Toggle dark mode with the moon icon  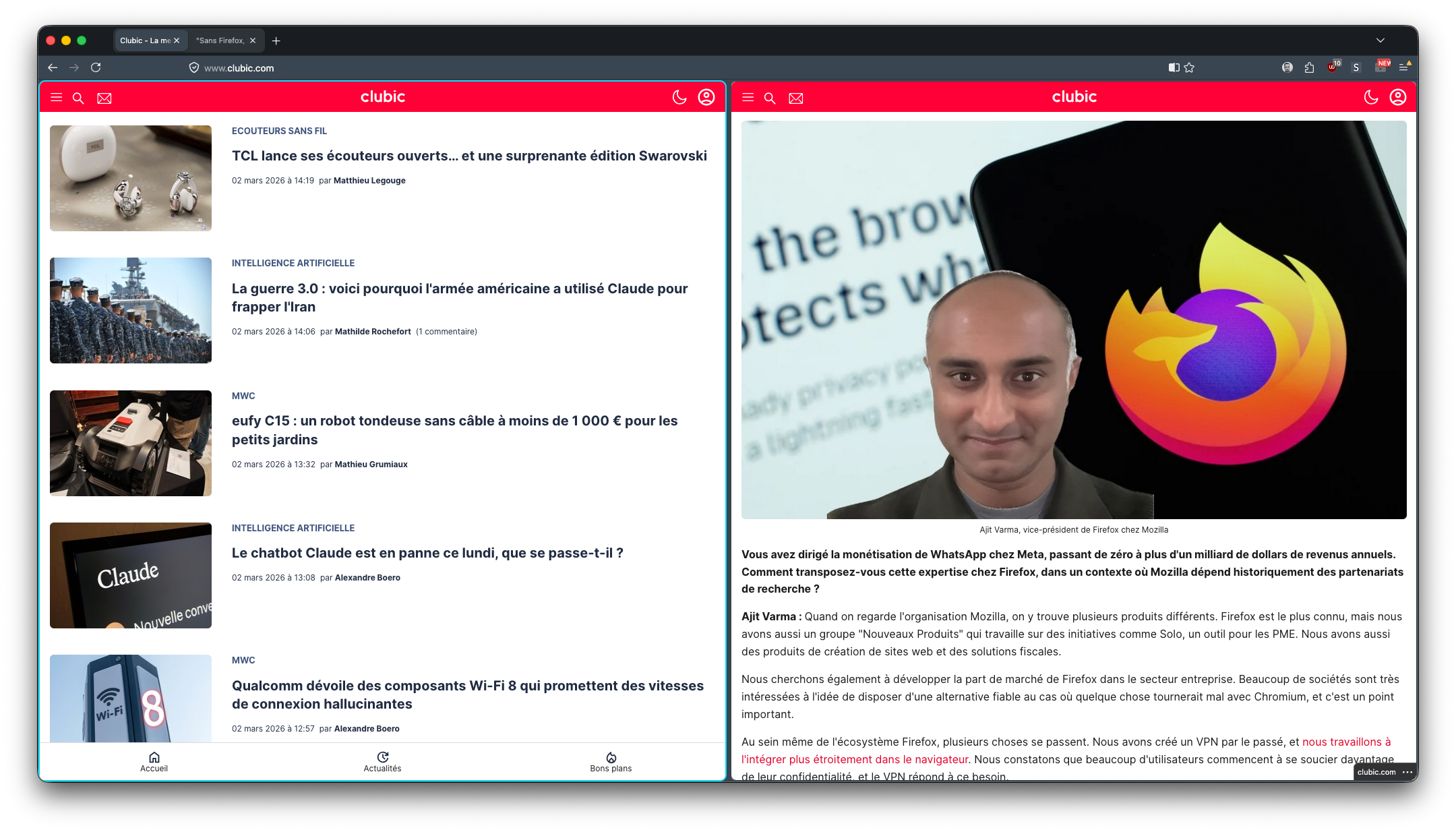pyautogui.click(x=678, y=97)
